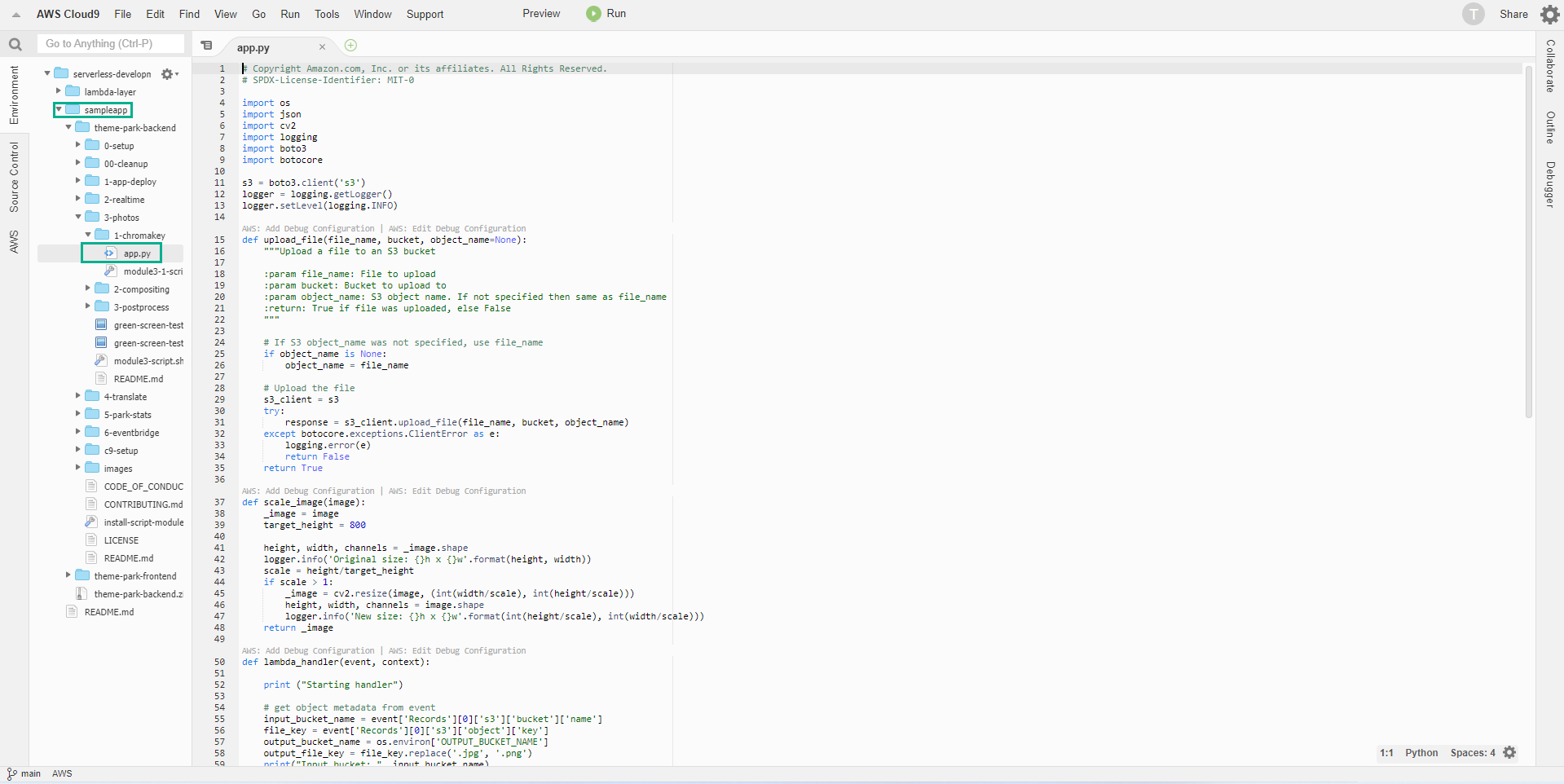Click the install-script-module file icon
The image size is (1564, 784).
pyautogui.click(x=90, y=522)
